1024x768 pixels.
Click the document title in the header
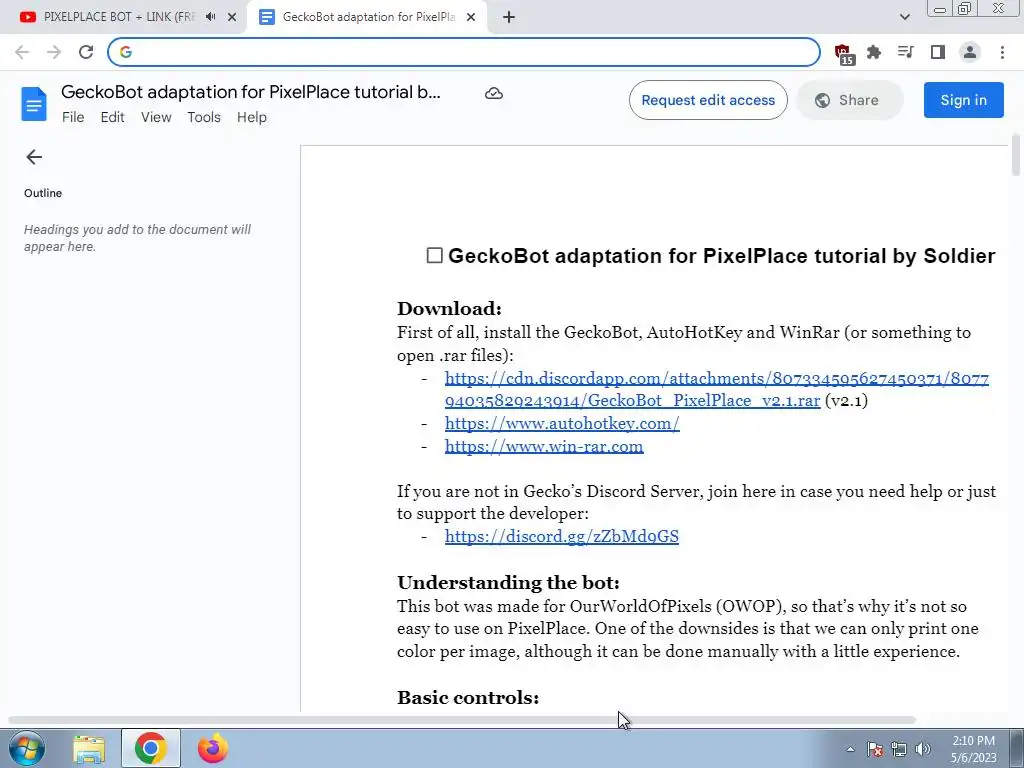point(251,92)
